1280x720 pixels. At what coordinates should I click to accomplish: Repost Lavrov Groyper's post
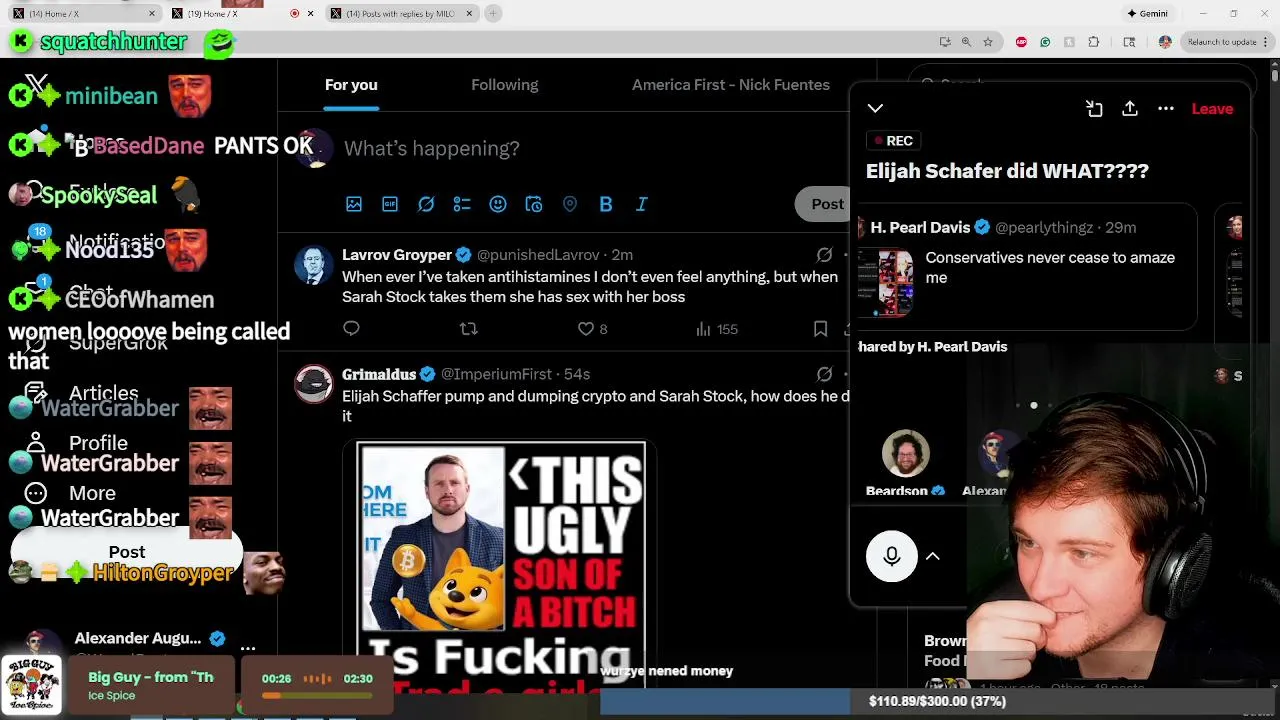[x=468, y=328]
